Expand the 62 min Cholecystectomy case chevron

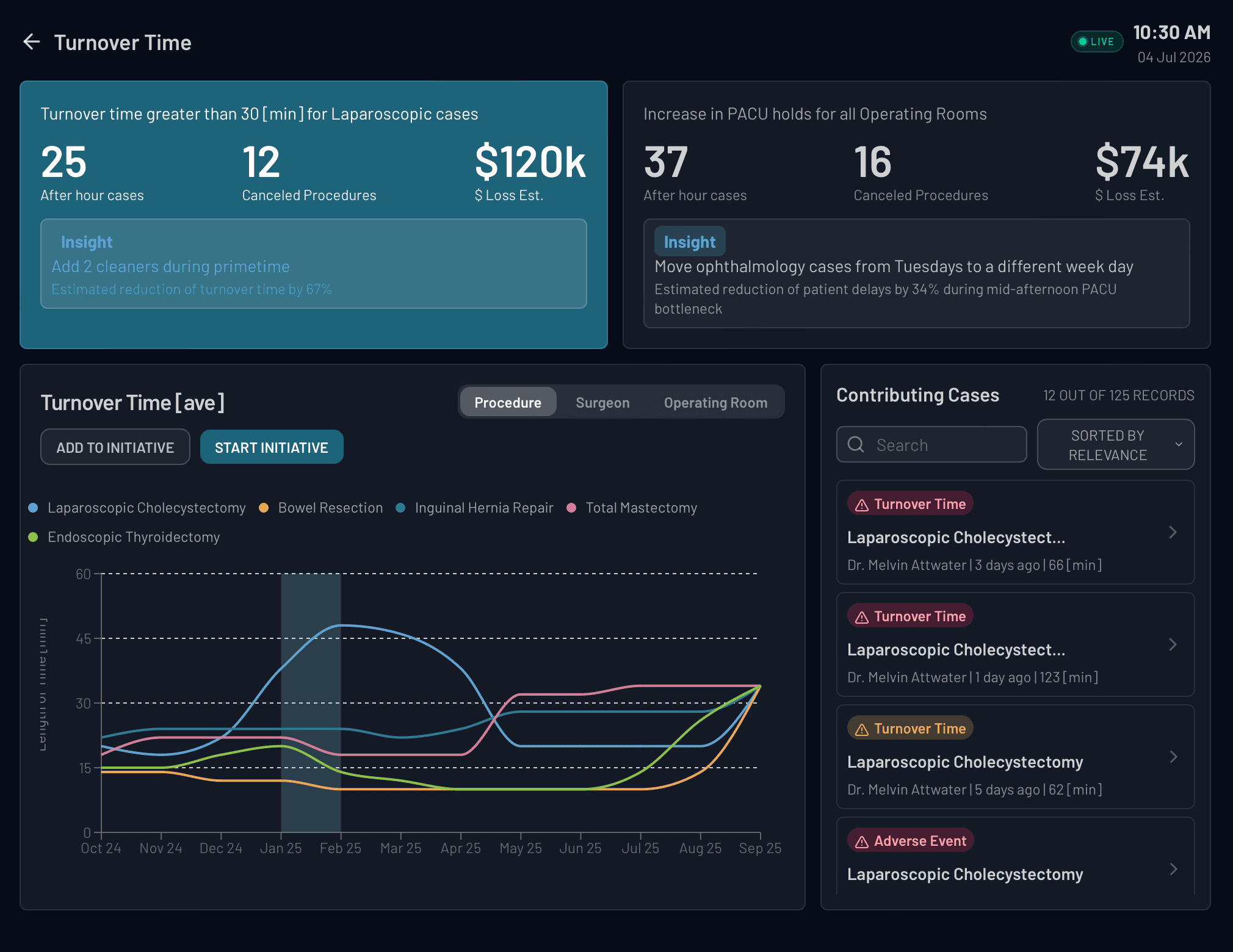(x=1173, y=757)
